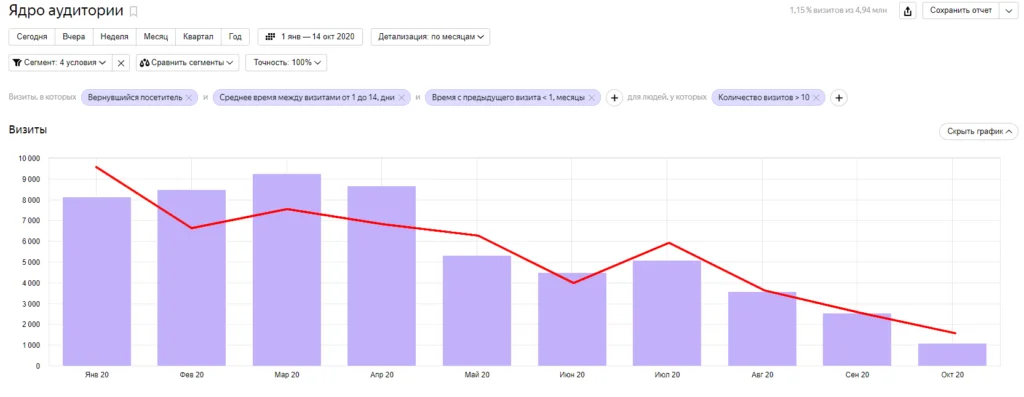Click the 1,15 % визитов из 4,94 млн text
This screenshot has height=397, width=1024.
(x=840, y=10)
